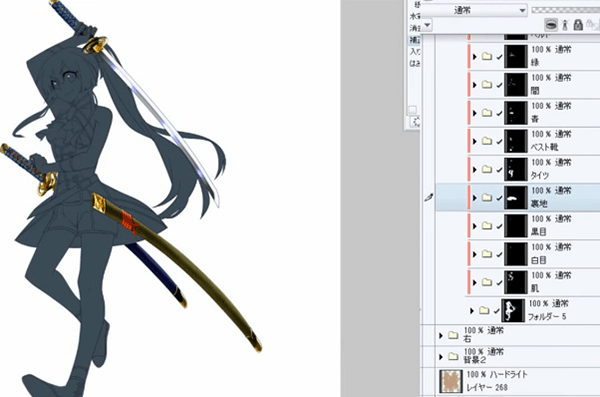Viewport: 600px width, 397px height.
Task: Click the folder icon of the 背景2 folder
Action: click(x=453, y=357)
